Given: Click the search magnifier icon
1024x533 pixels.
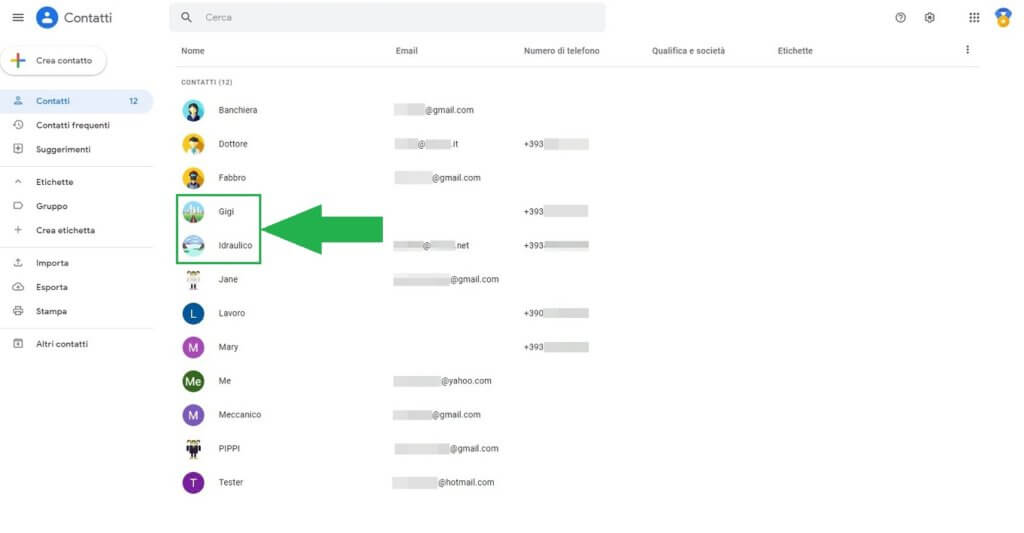Looking at the screenshot, I should (186, 18).
